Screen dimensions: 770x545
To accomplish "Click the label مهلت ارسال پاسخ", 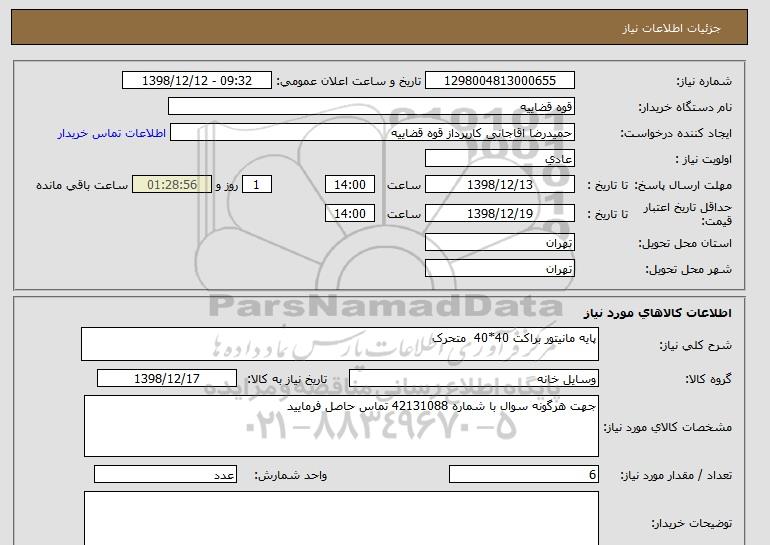I will click(683, 185).
